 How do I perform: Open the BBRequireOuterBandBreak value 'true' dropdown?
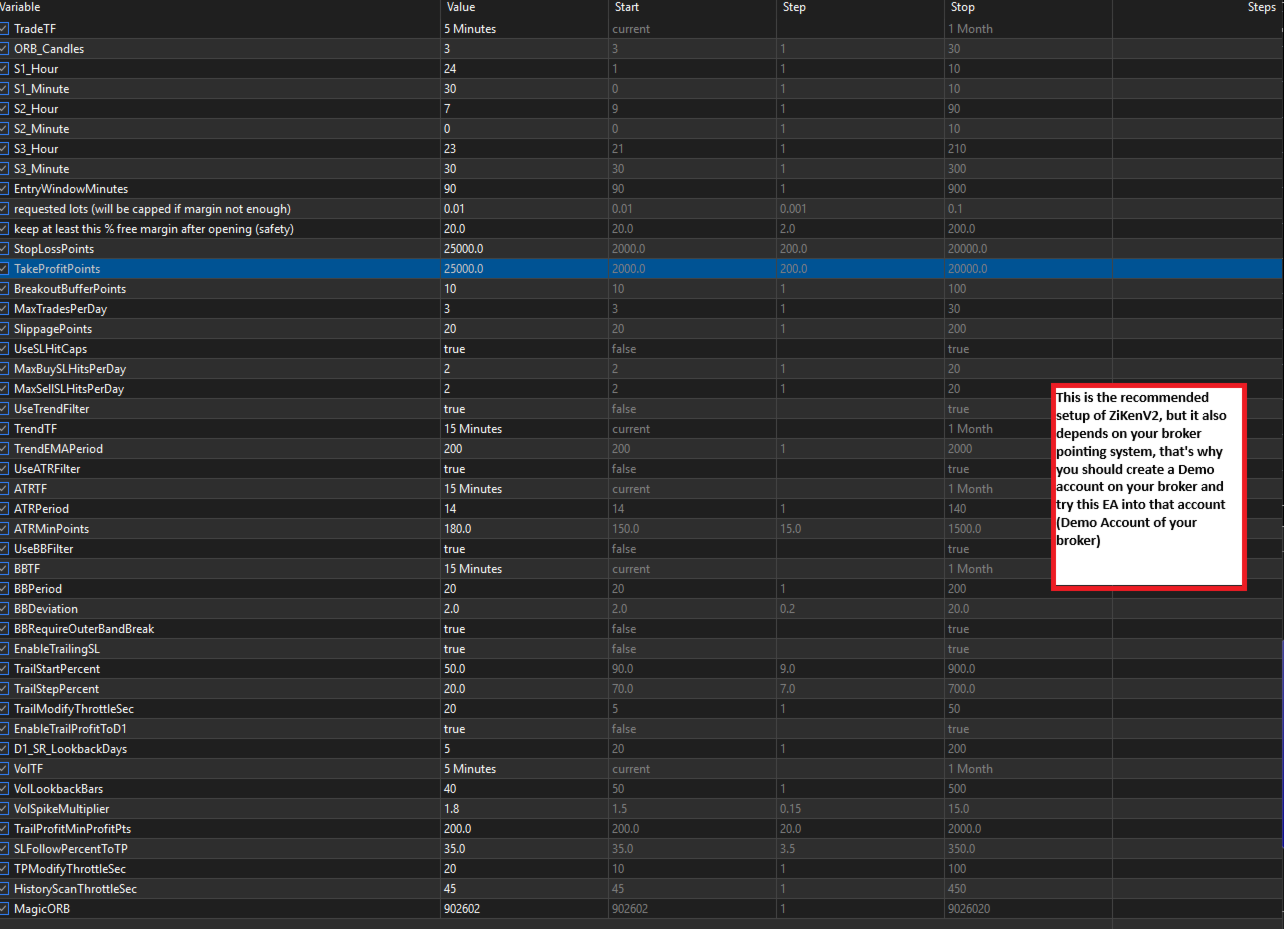point(523,629)
